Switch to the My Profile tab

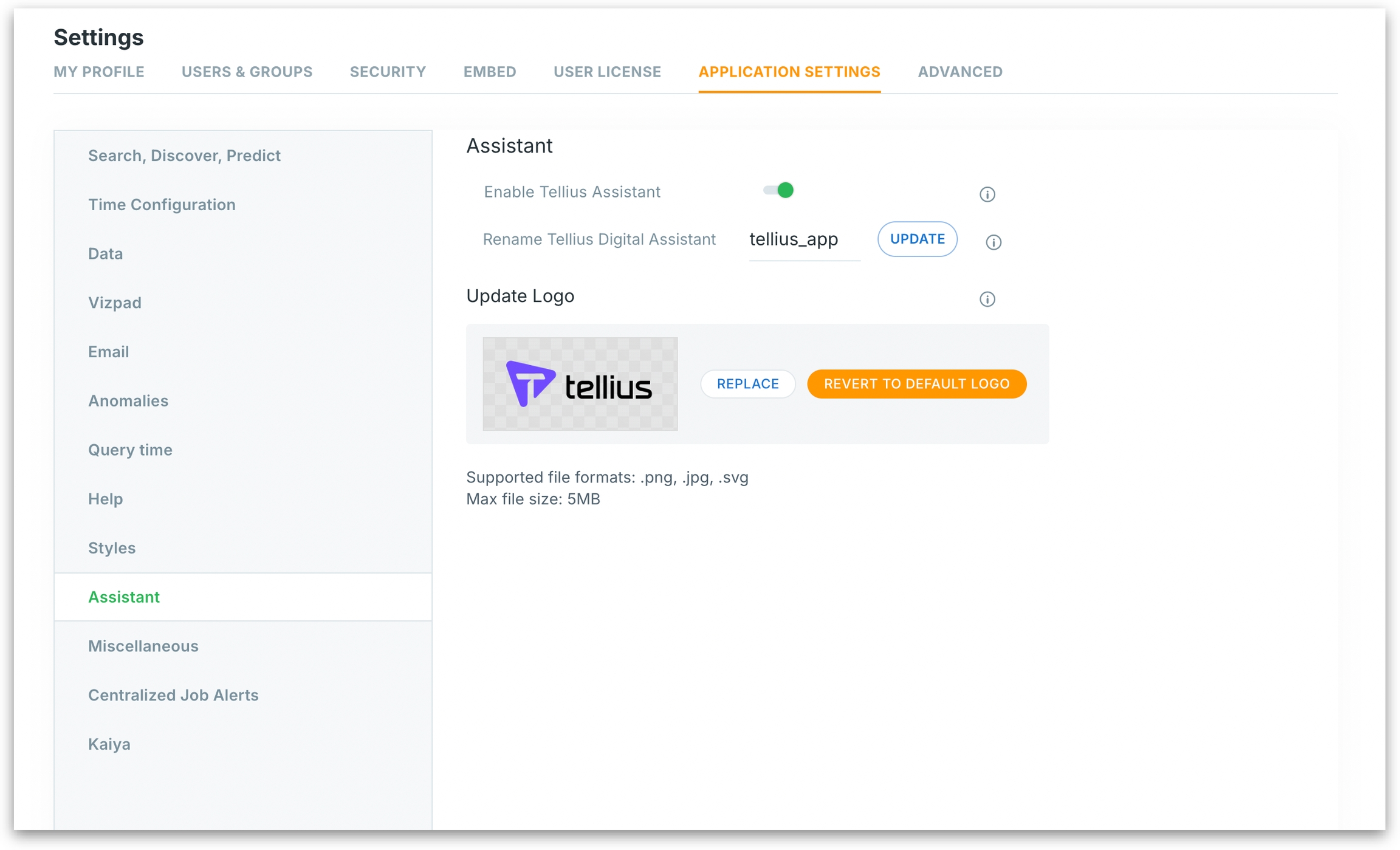[x=99, y=72]
